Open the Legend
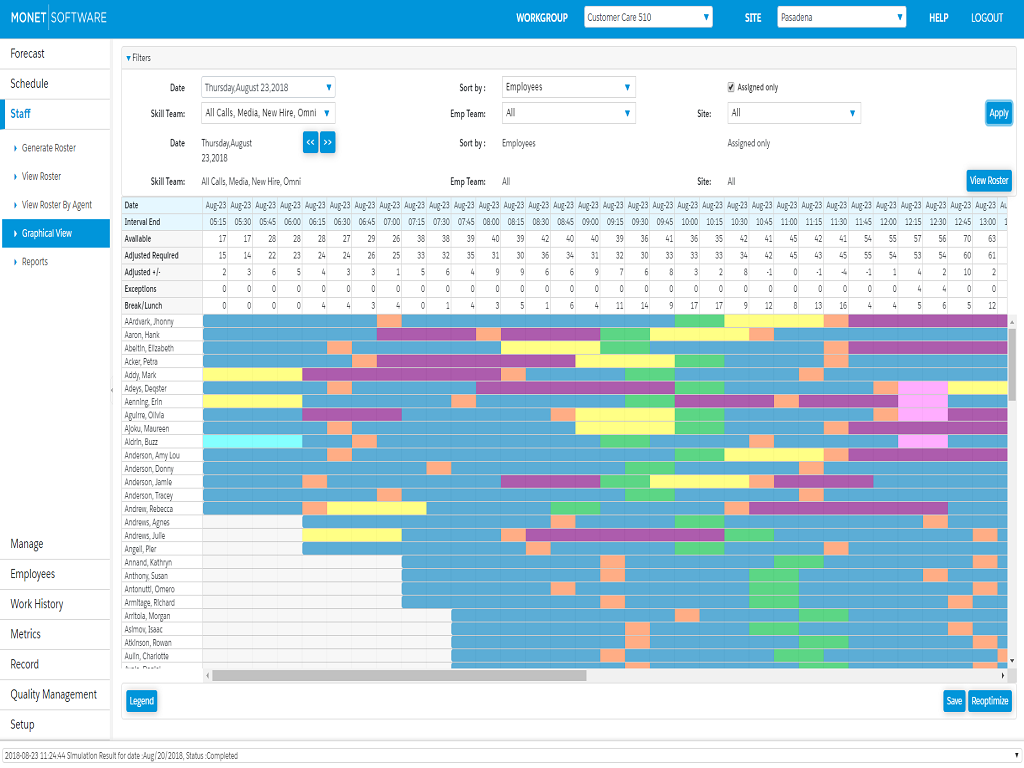 [141, 701]
